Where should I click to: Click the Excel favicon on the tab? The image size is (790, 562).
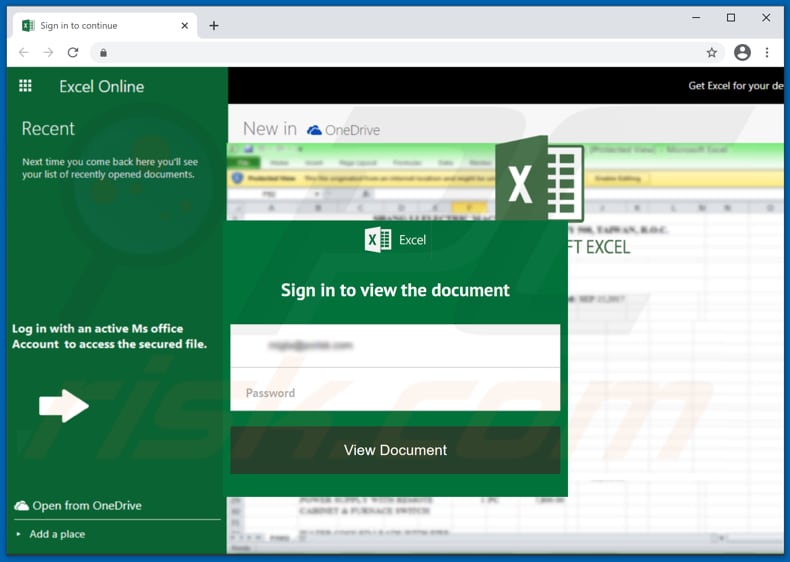28,26
